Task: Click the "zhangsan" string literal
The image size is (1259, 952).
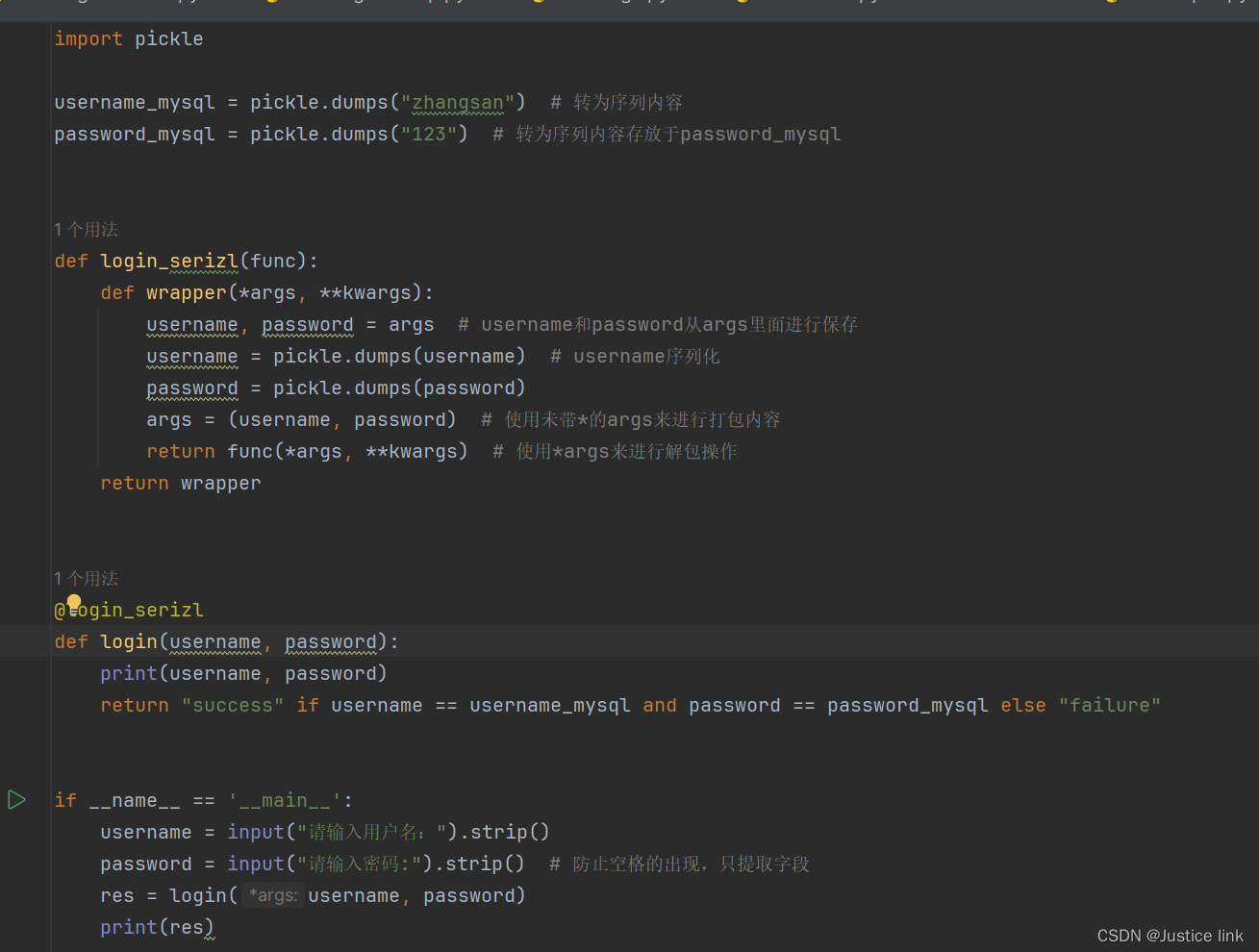Action: [458, 102]
